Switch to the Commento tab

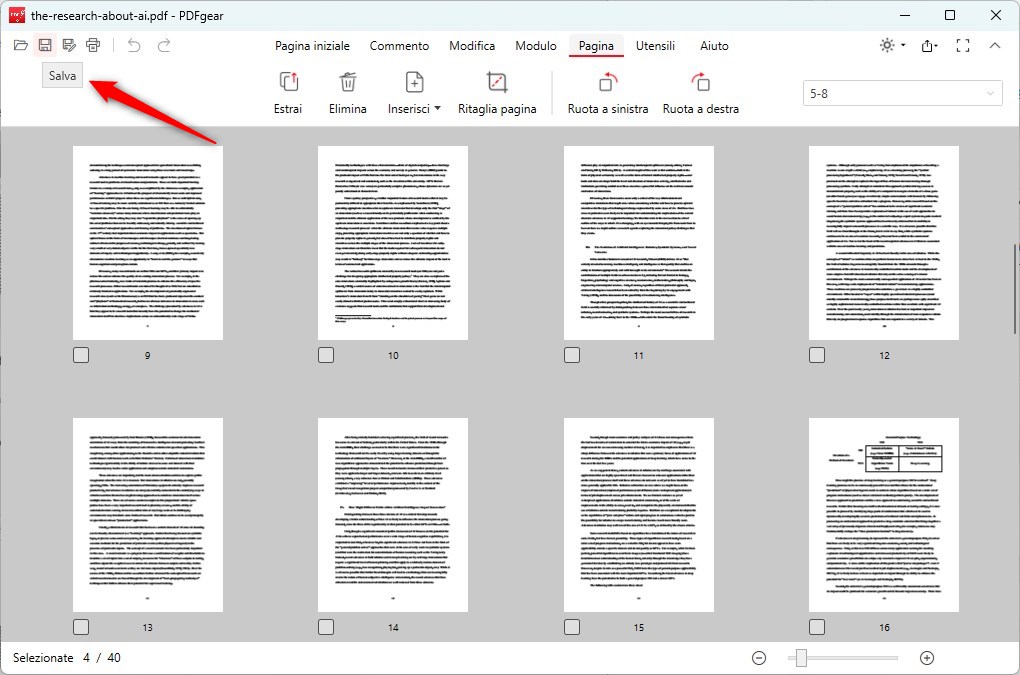pyautogui.click(x=399, y=45)
